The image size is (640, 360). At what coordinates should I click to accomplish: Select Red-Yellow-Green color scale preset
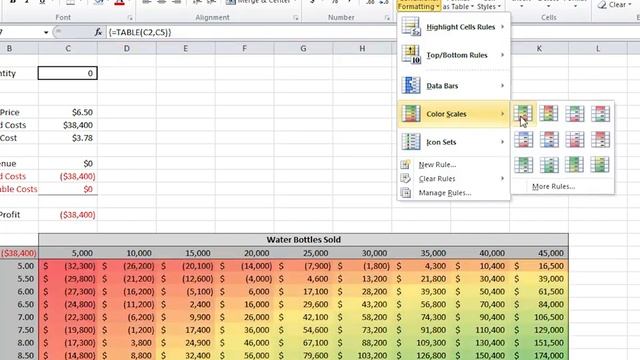click(x=549, y=113)
